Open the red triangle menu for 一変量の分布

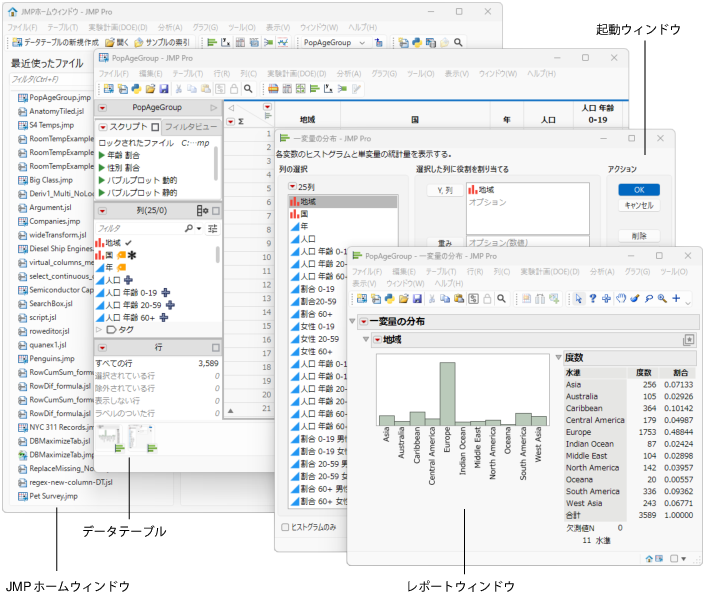point(363,322)
